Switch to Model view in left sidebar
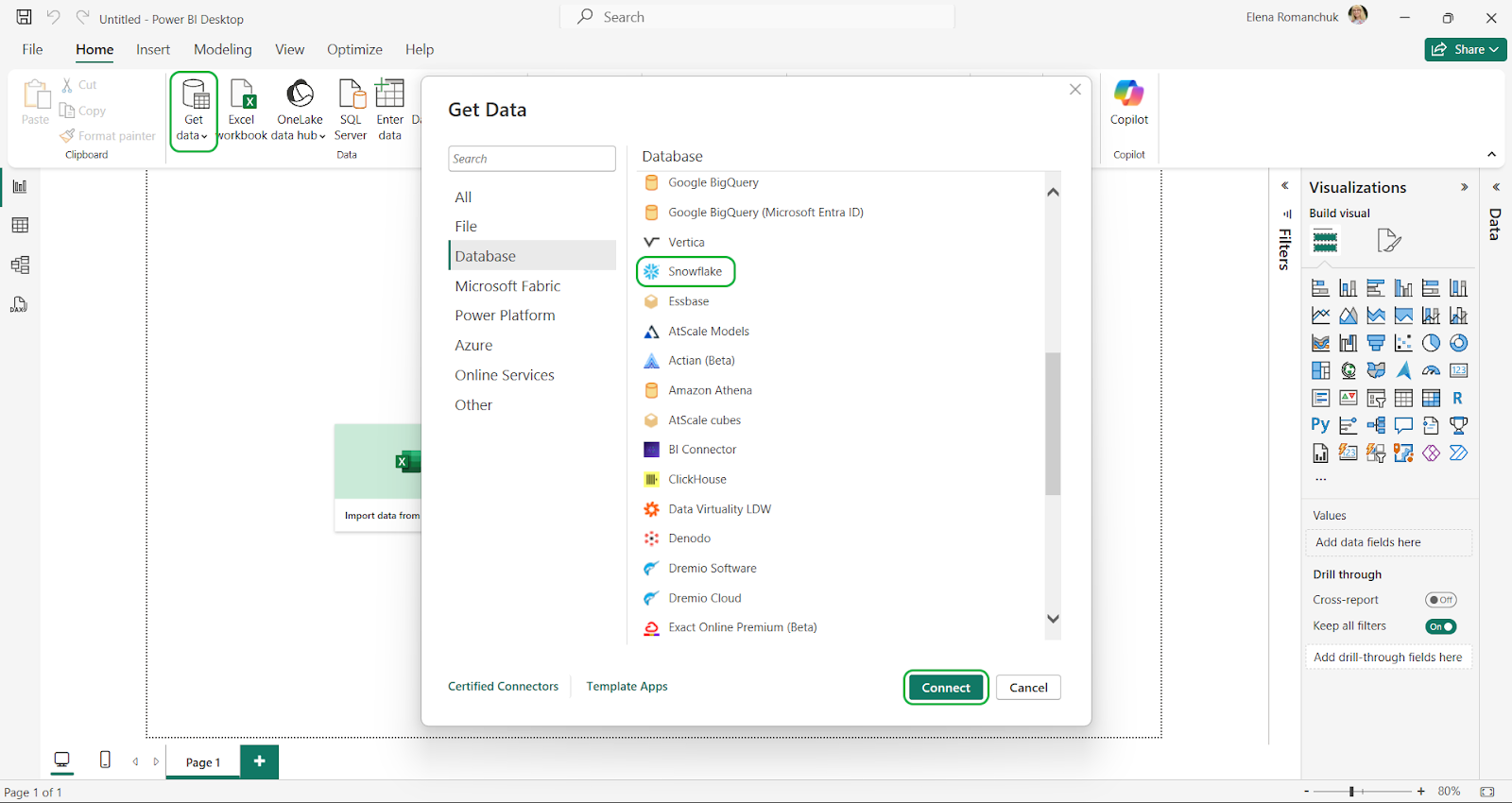Viewport: 1512px width, 803px height. 20,265
